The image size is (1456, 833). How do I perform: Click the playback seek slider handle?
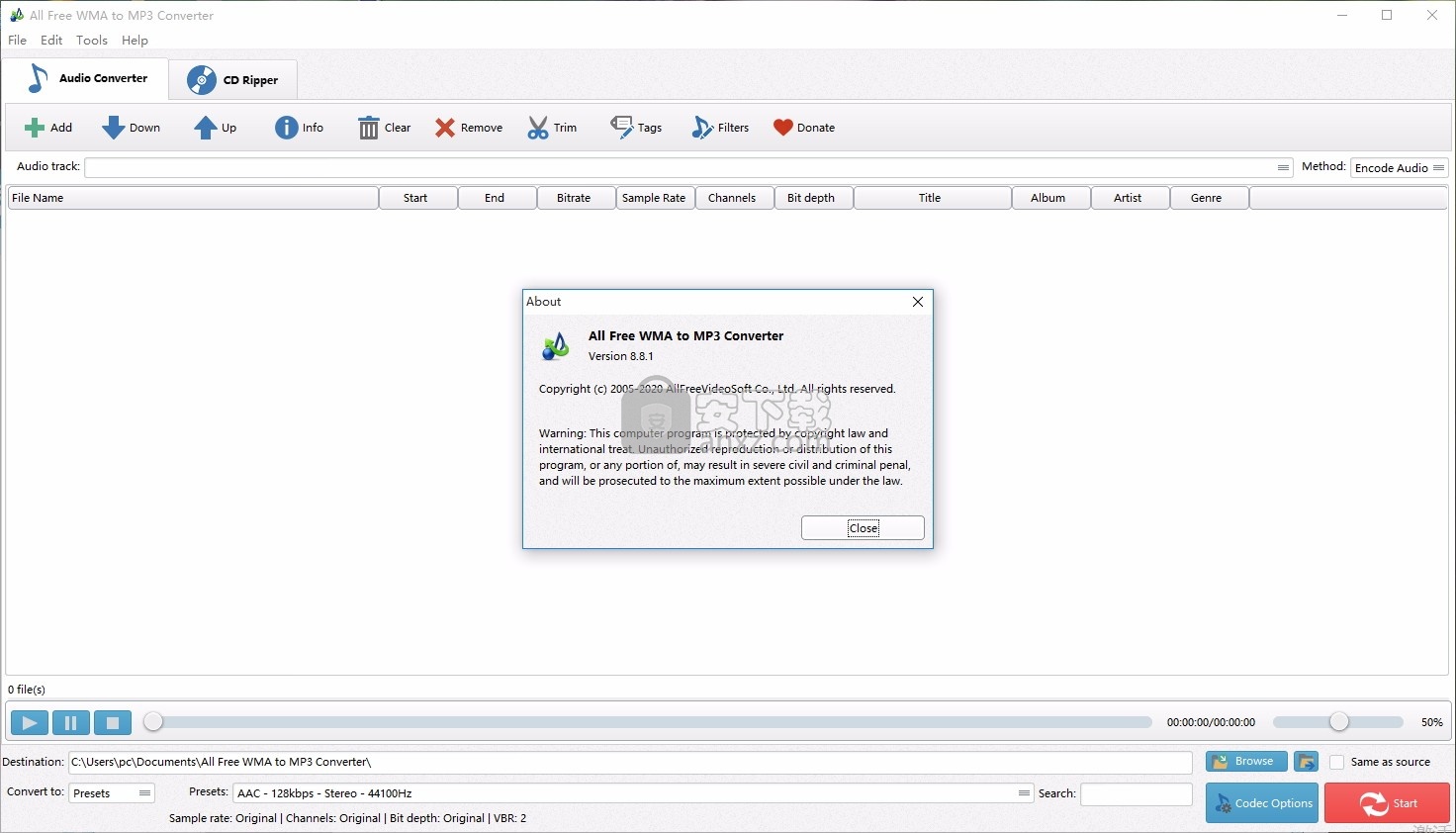coord(153,722)
